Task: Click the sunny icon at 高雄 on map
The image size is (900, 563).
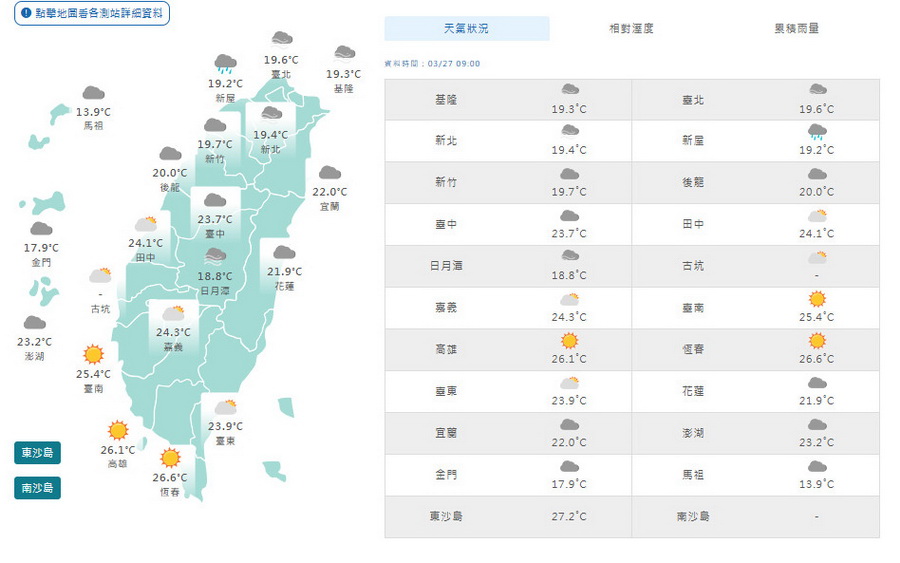Action: pos(118,430)
